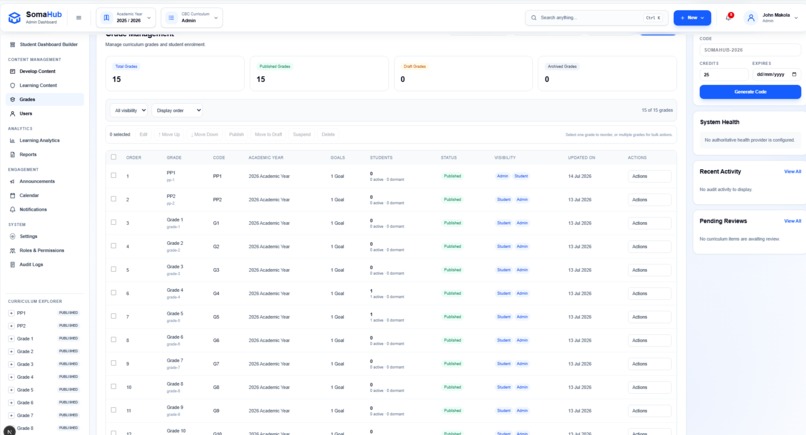
Task: Open the John Makola profile dropdown
Action: click(x=772, y=17)
